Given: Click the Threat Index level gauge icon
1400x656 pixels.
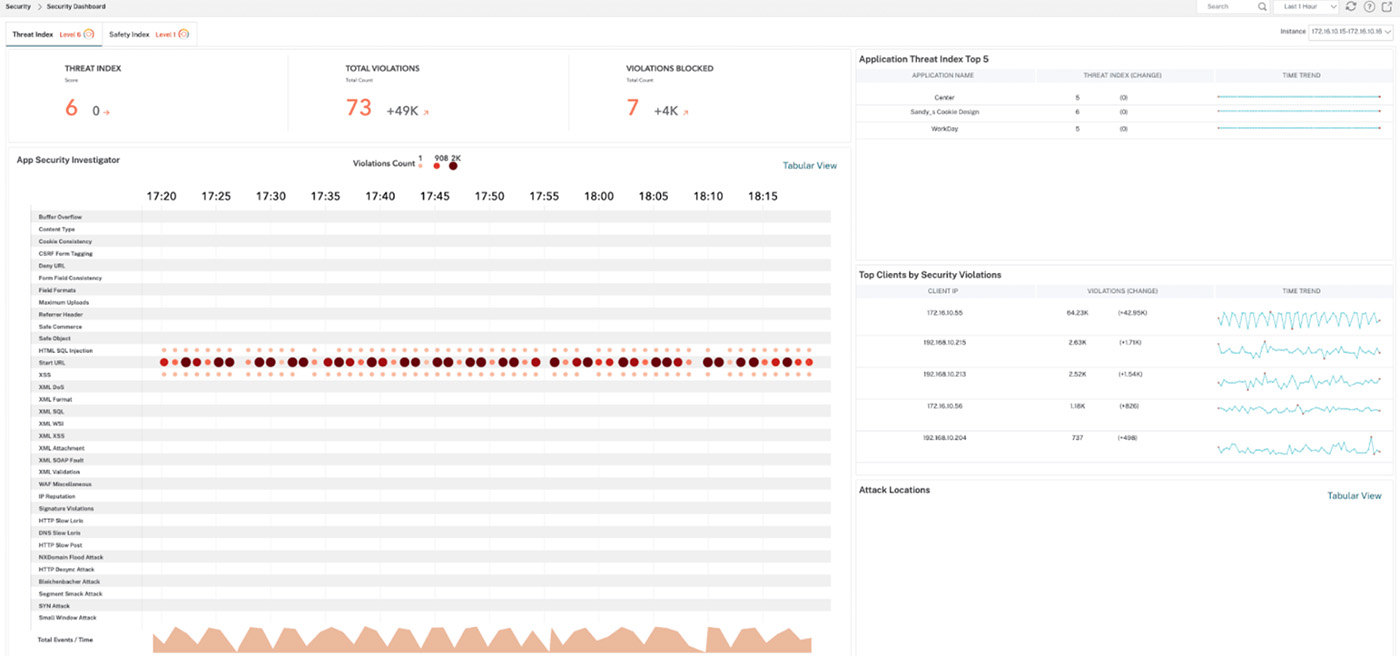Looking at the screenshot, I should pos(88,34).
